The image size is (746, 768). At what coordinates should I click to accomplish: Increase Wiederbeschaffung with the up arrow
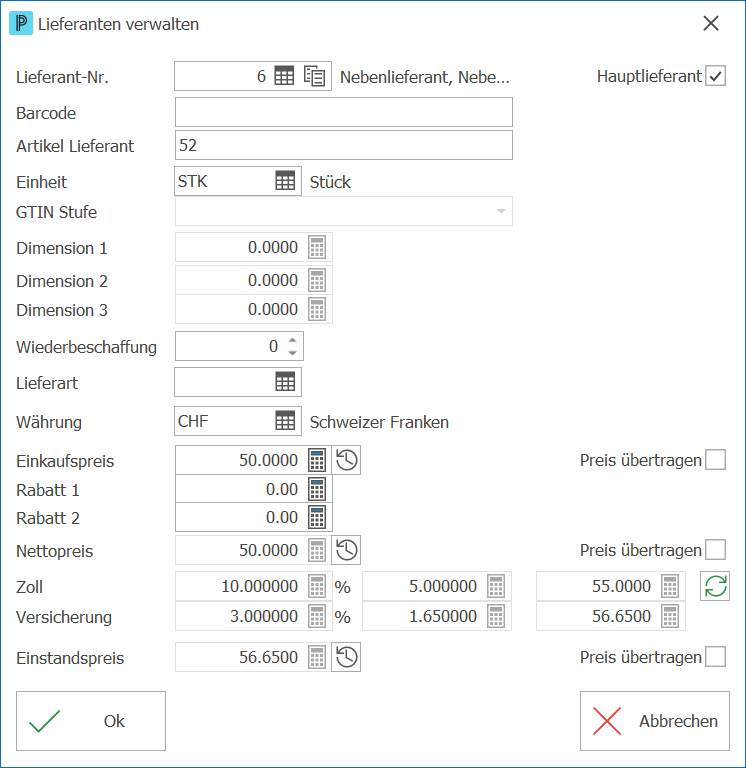point(292,340)
